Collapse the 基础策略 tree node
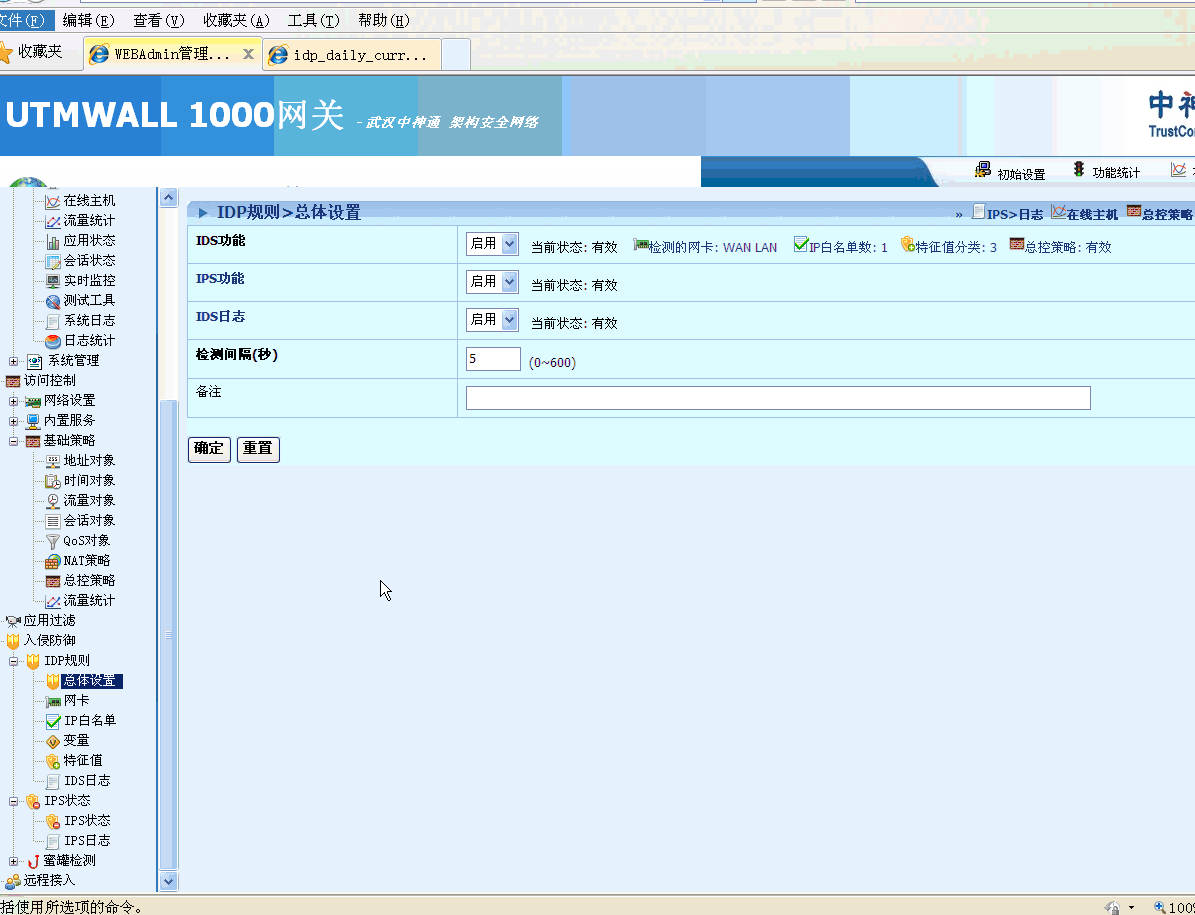Image resolution: width=1195 pixels, height=915 pixels. point(14,441)
